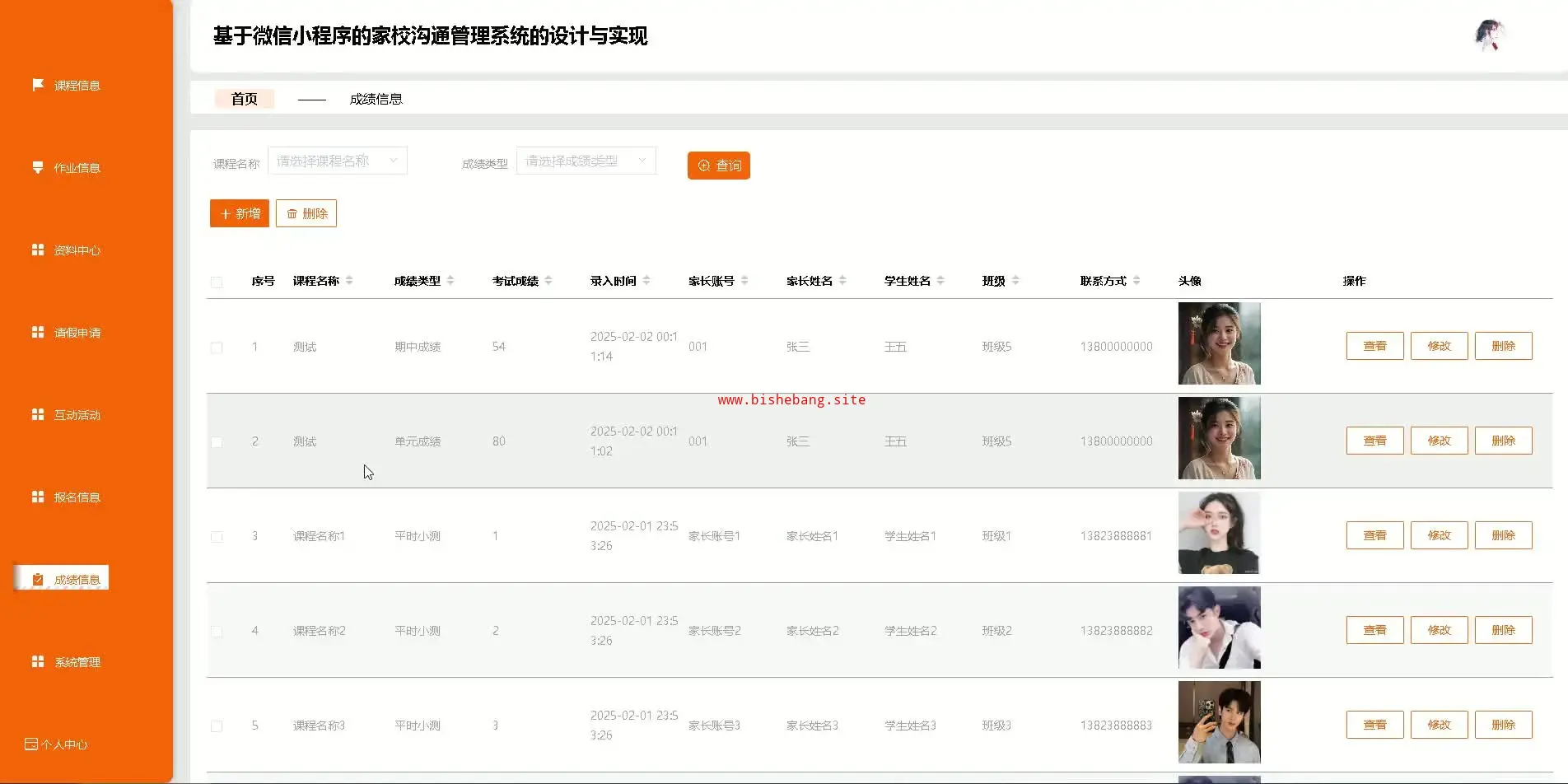1568x784 pixels.
Task: Expand the 课程名称 dropdown
Action: click(337, 161)
